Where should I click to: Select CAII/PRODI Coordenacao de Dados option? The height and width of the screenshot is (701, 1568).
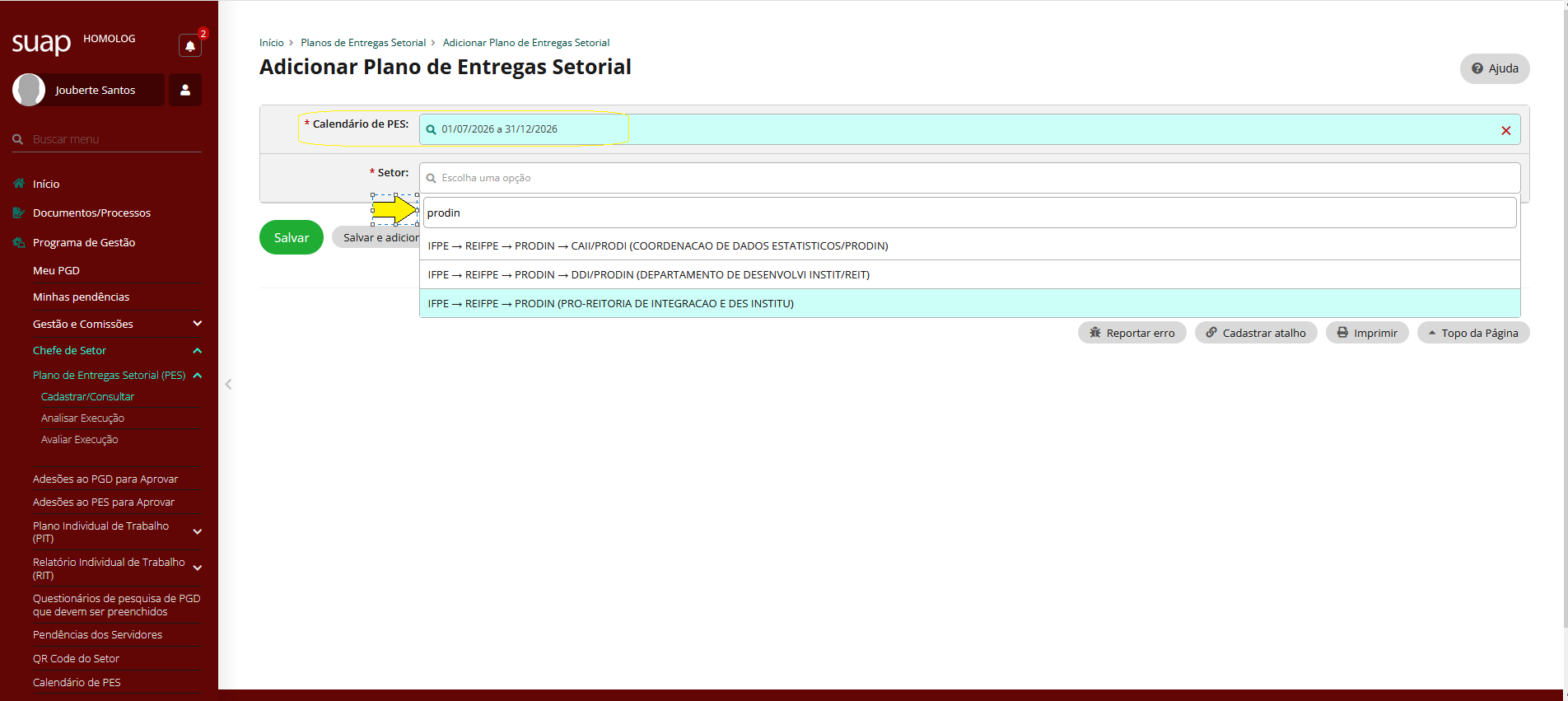click(969, 245)
